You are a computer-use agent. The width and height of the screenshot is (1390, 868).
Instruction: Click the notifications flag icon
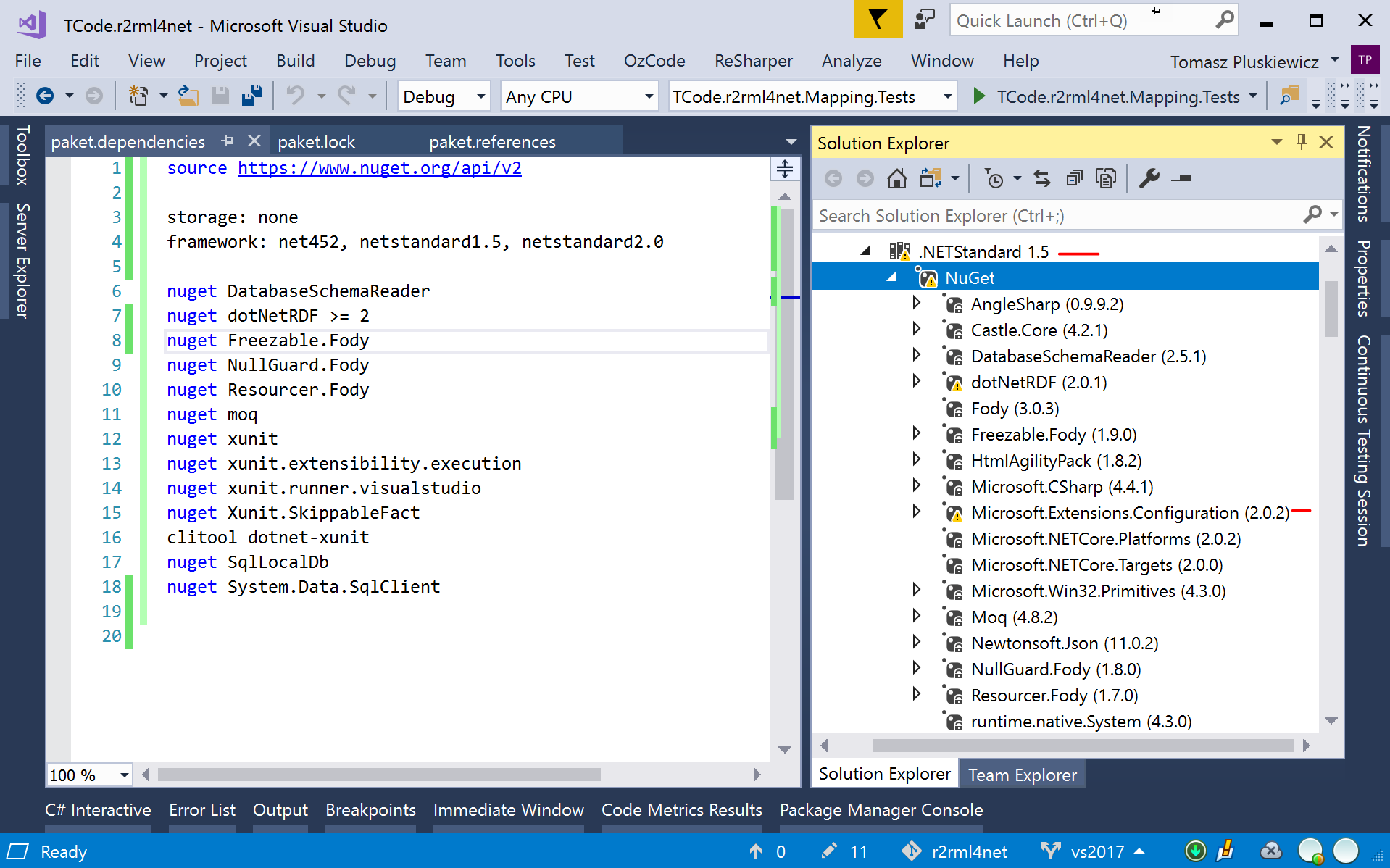(878, 20)
